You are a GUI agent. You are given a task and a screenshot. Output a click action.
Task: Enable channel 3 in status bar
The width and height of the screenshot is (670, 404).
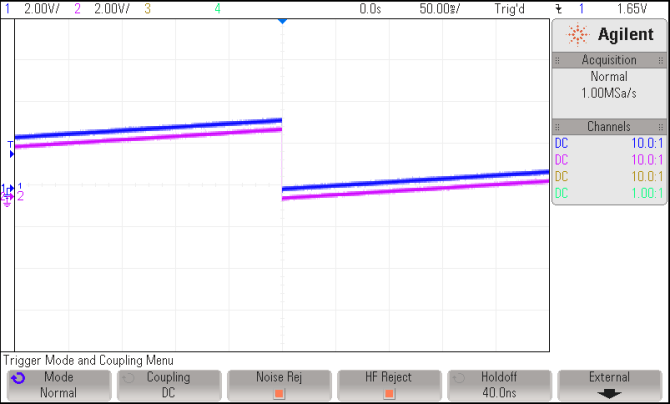(x=147, y=8)
